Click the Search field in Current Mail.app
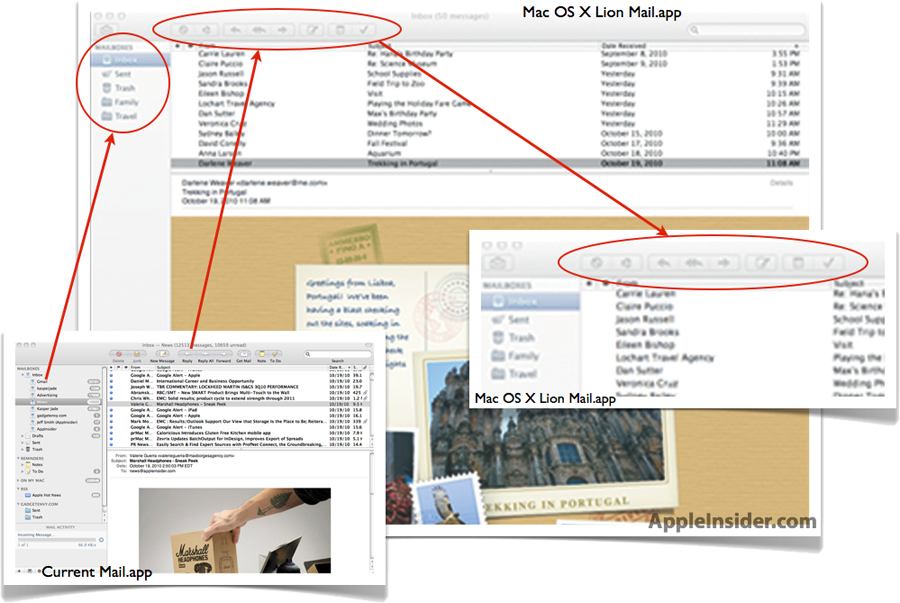Image resolution: width=900 pixels, height=603 pixels. point(338,354)
